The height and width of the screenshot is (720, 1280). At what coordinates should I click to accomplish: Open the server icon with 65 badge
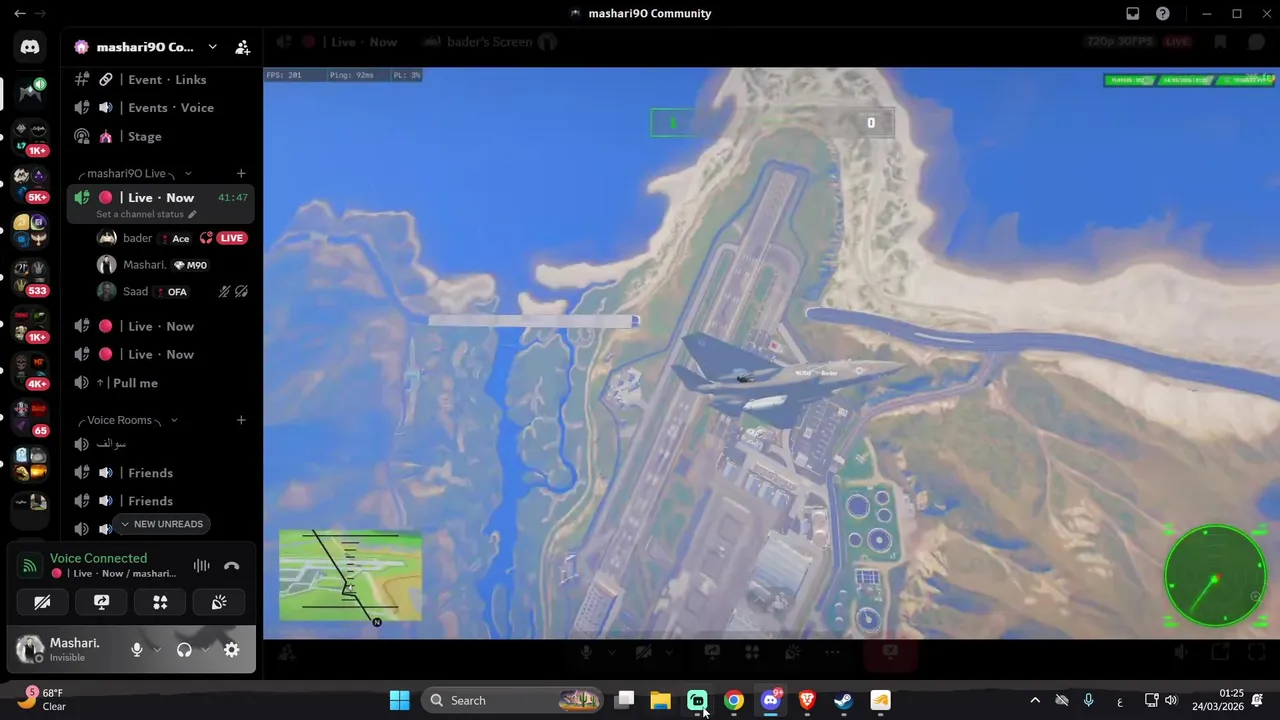tap(30, 418)
